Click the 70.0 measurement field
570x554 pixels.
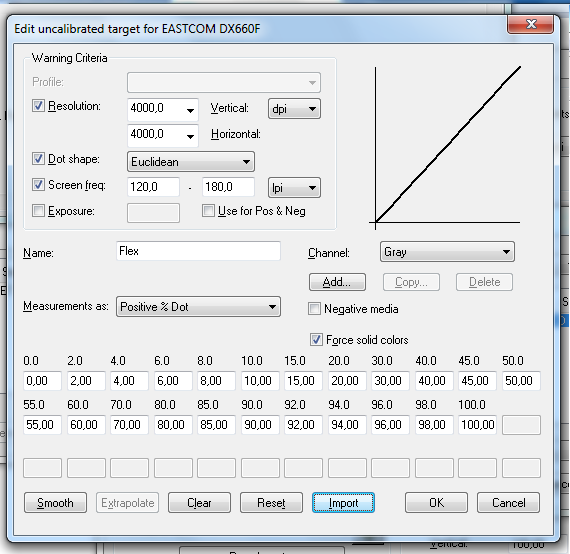point(129,425)
